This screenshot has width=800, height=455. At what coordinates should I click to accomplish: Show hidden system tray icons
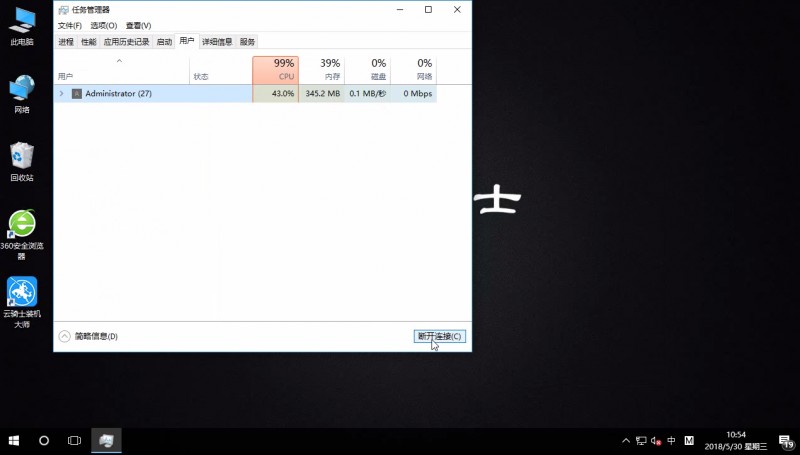(x=626, y=441)
